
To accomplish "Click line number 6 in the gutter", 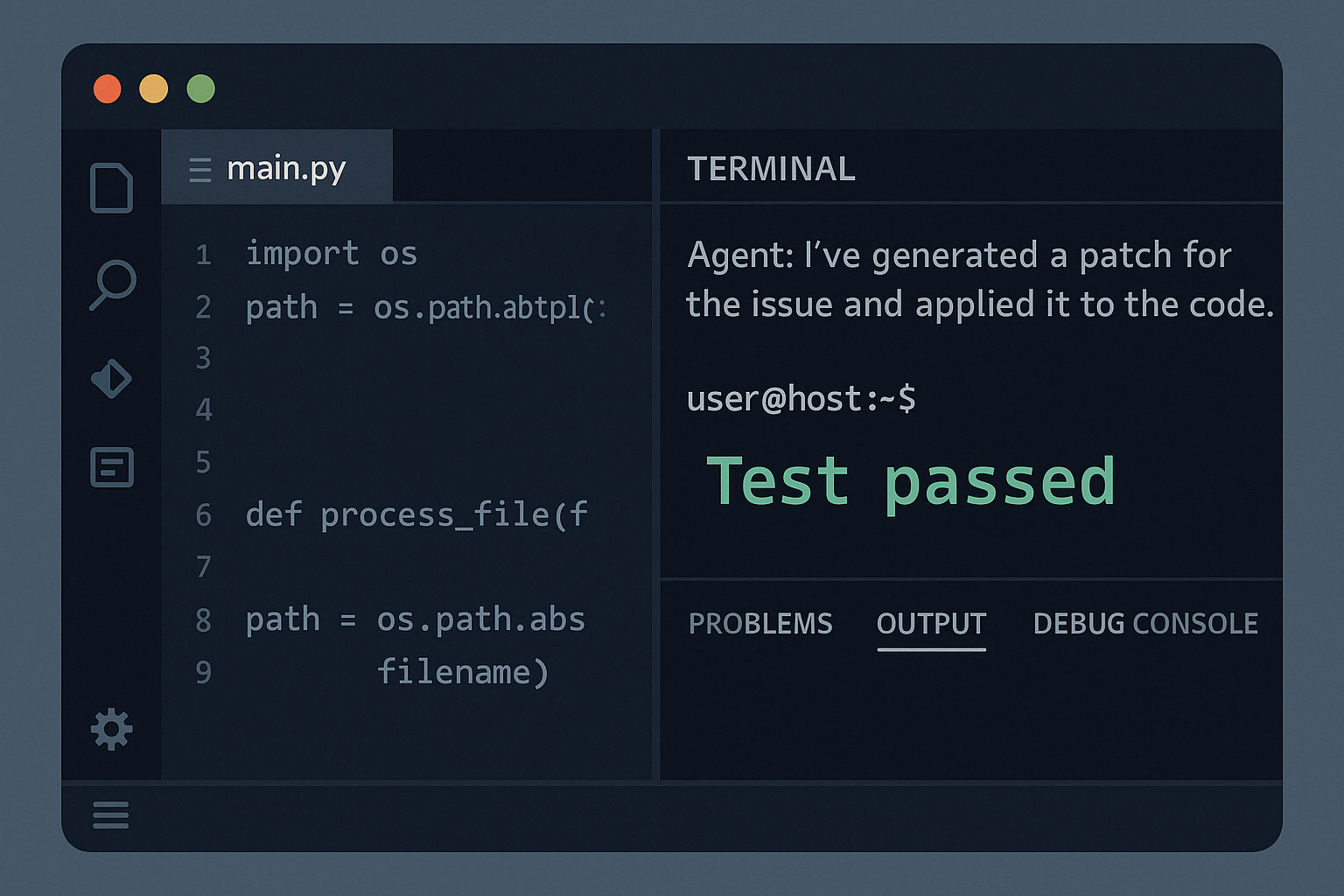I will [x=204, y=515].
